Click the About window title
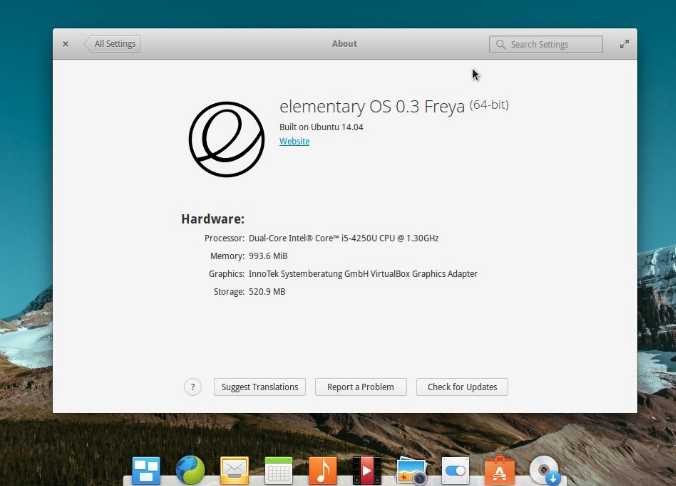Image resolution: width=676 pixels, height=486 pixels. [344, 44]
